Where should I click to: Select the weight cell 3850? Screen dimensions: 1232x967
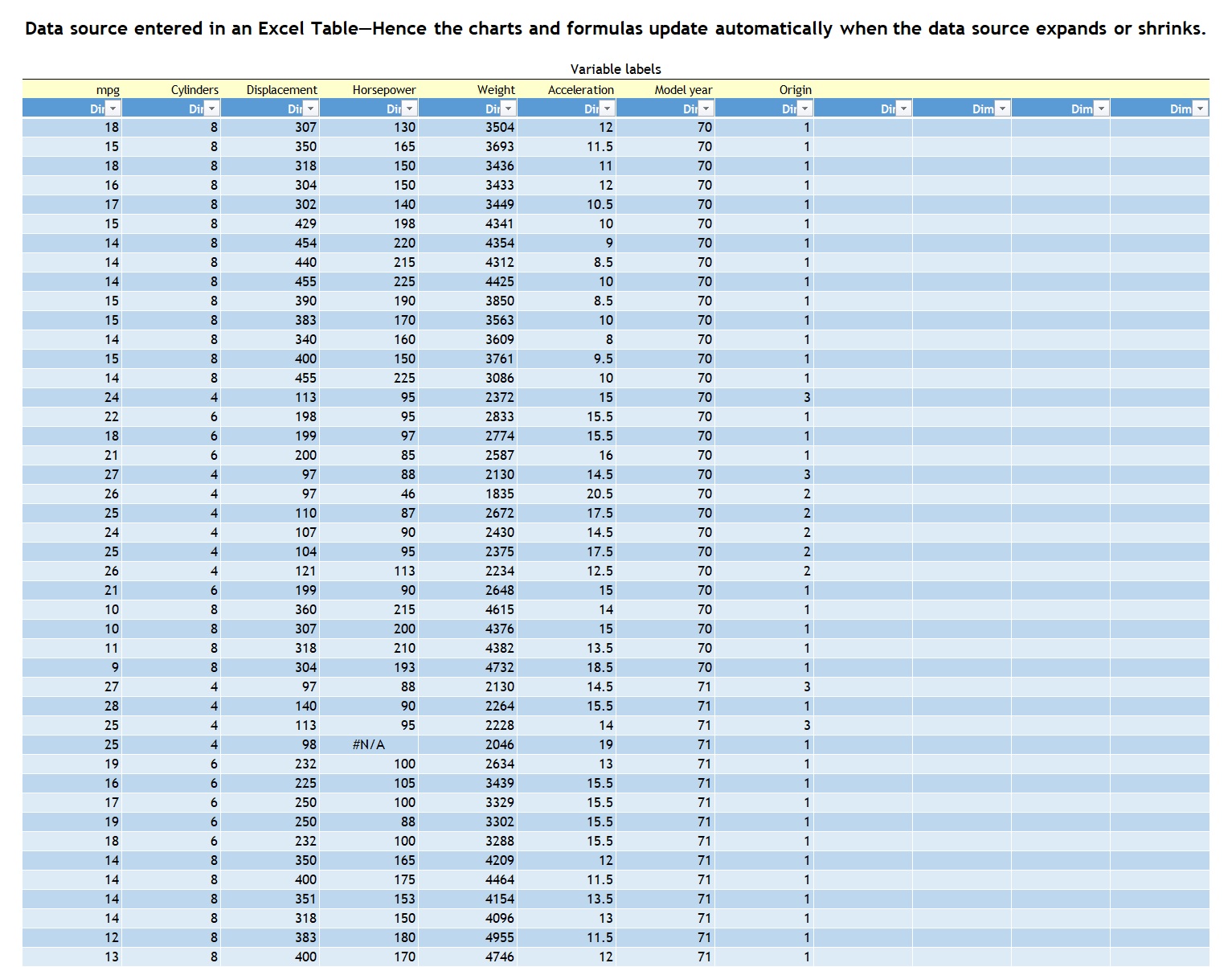(468, 301)
